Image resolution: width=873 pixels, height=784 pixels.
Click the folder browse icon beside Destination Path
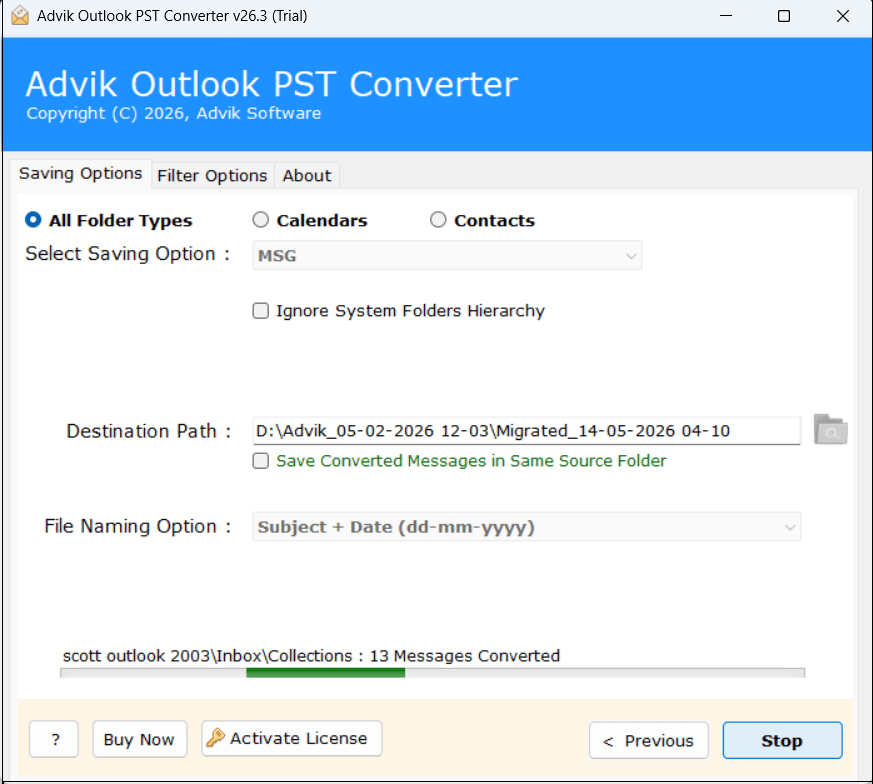tap(830, 430)
